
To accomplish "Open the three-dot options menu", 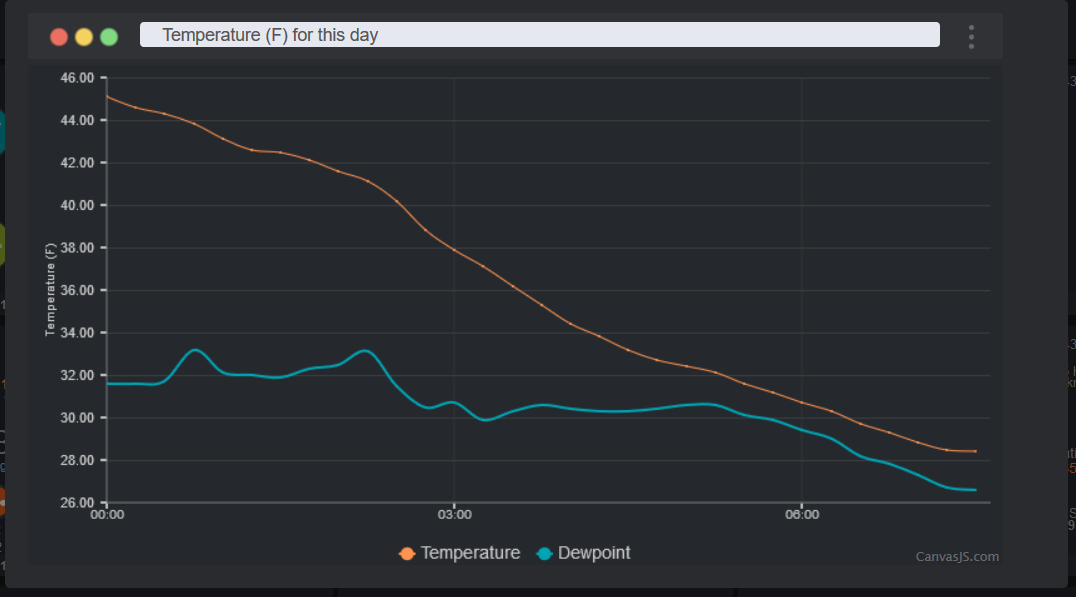I will 971,37.
